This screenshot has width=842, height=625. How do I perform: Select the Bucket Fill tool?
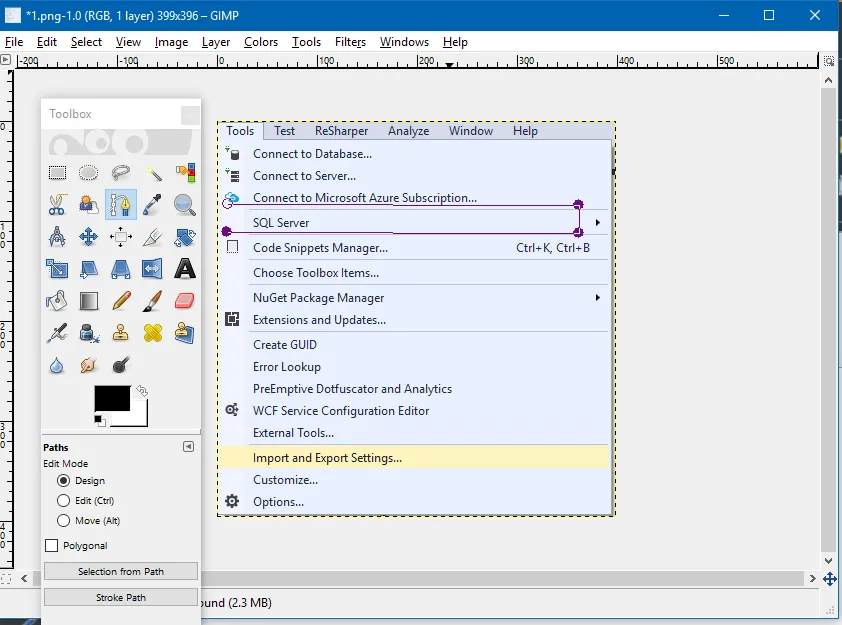[57, 301]
